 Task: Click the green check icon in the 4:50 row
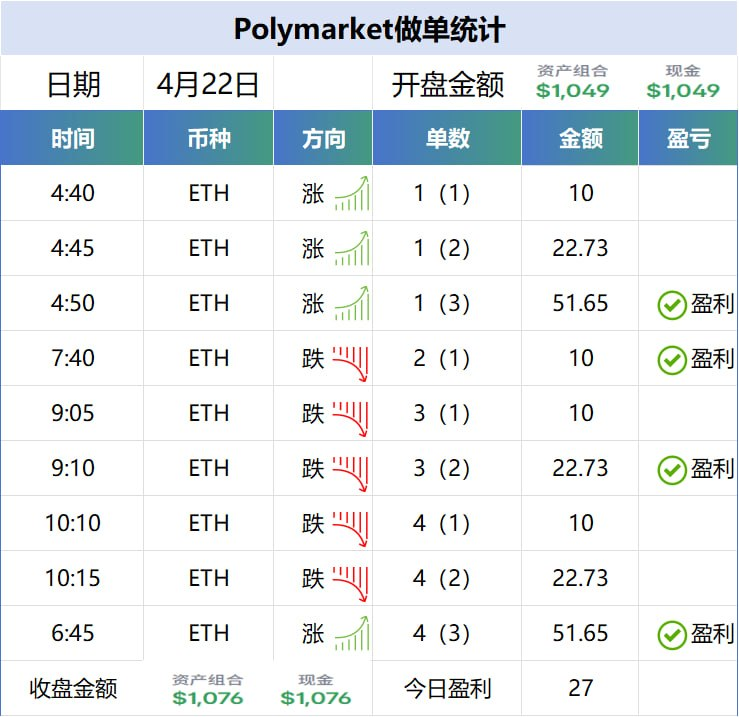tap(672, 305)
